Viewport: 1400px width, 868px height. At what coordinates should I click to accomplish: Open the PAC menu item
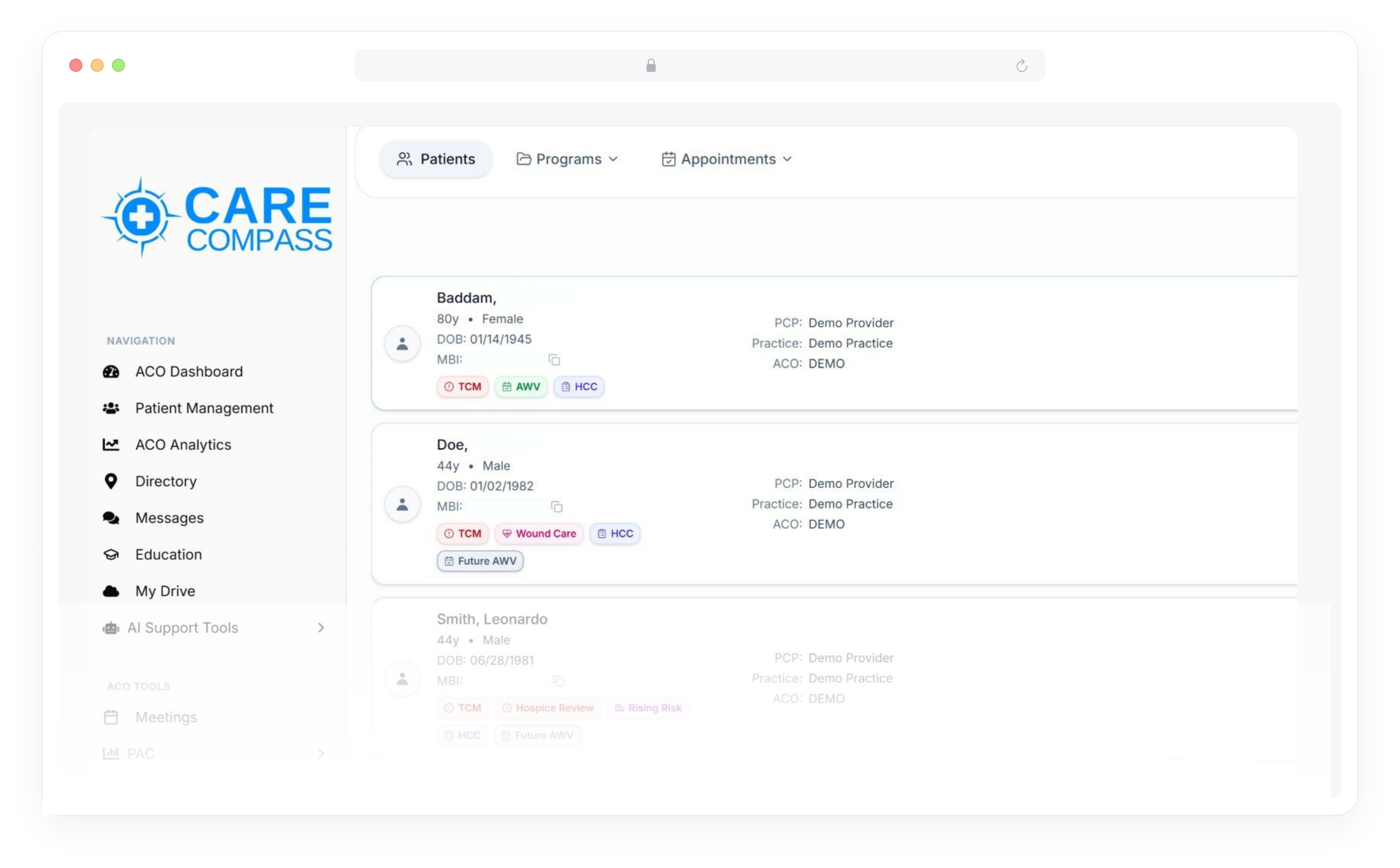pyautogui.click(x=213, y=754)
